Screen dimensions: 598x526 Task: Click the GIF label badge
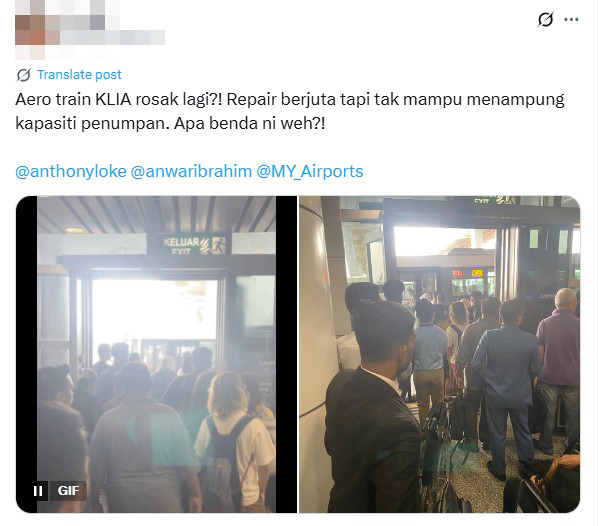click(x=69, y=491)
